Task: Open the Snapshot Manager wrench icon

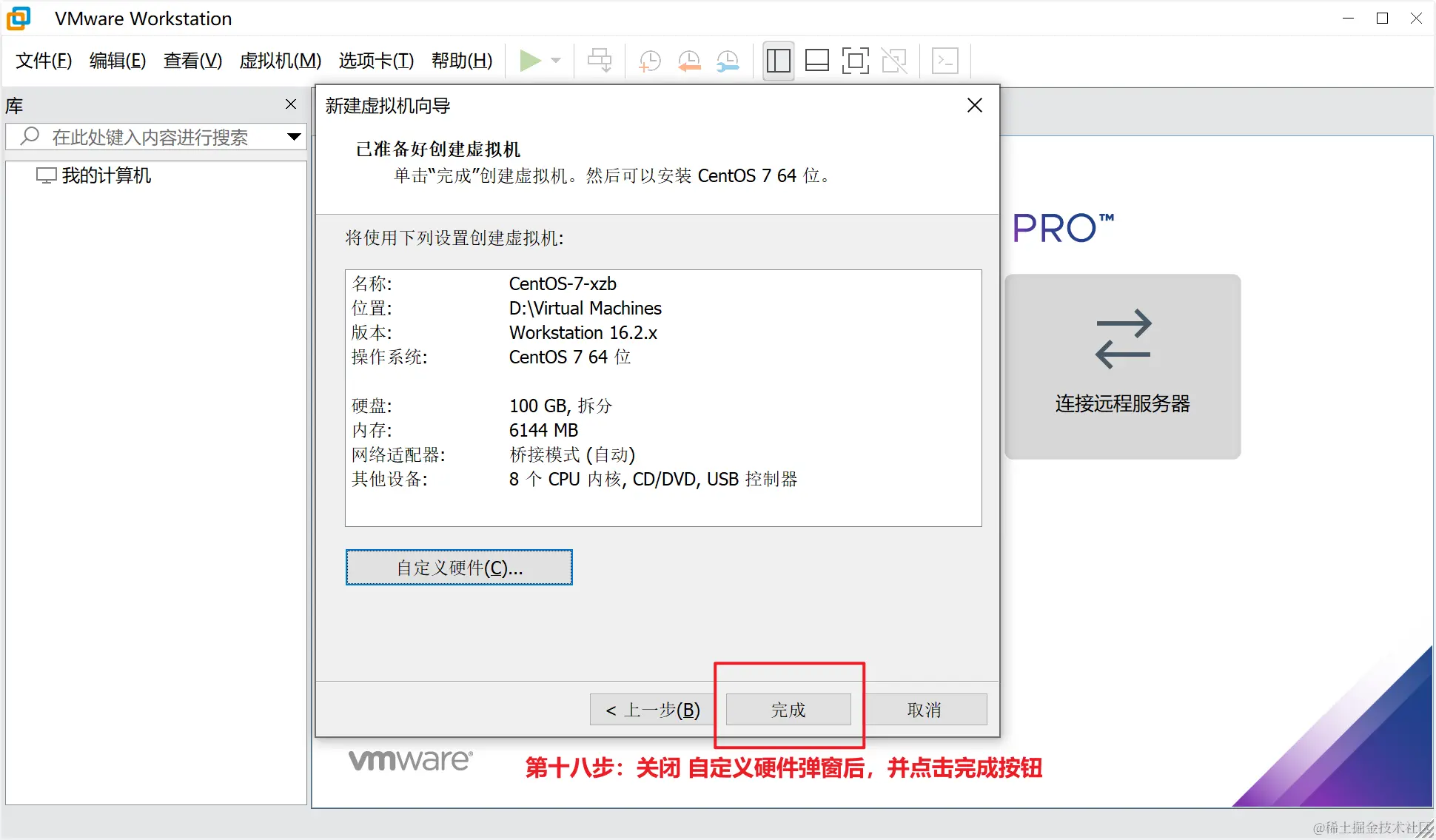Action: (728, 61)
